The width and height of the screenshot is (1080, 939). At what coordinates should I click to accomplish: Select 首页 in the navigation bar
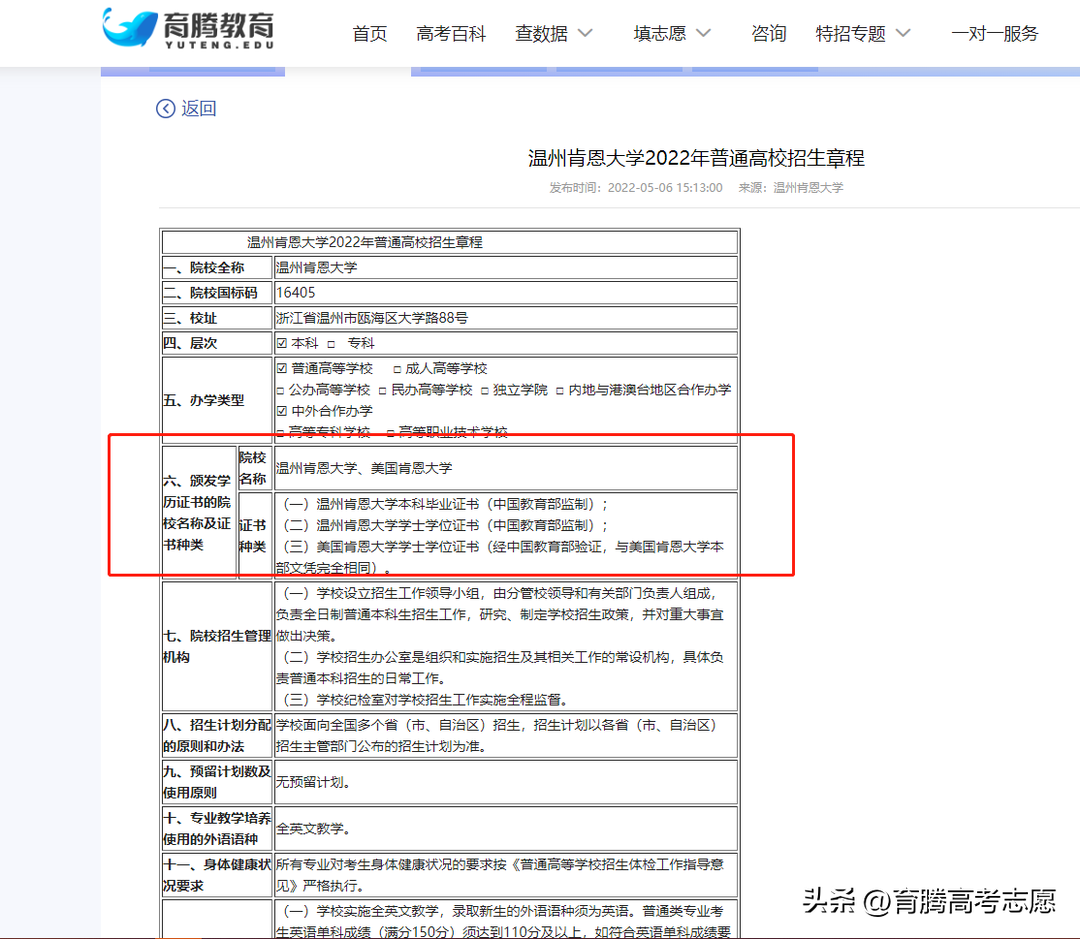tap(369, 33)
